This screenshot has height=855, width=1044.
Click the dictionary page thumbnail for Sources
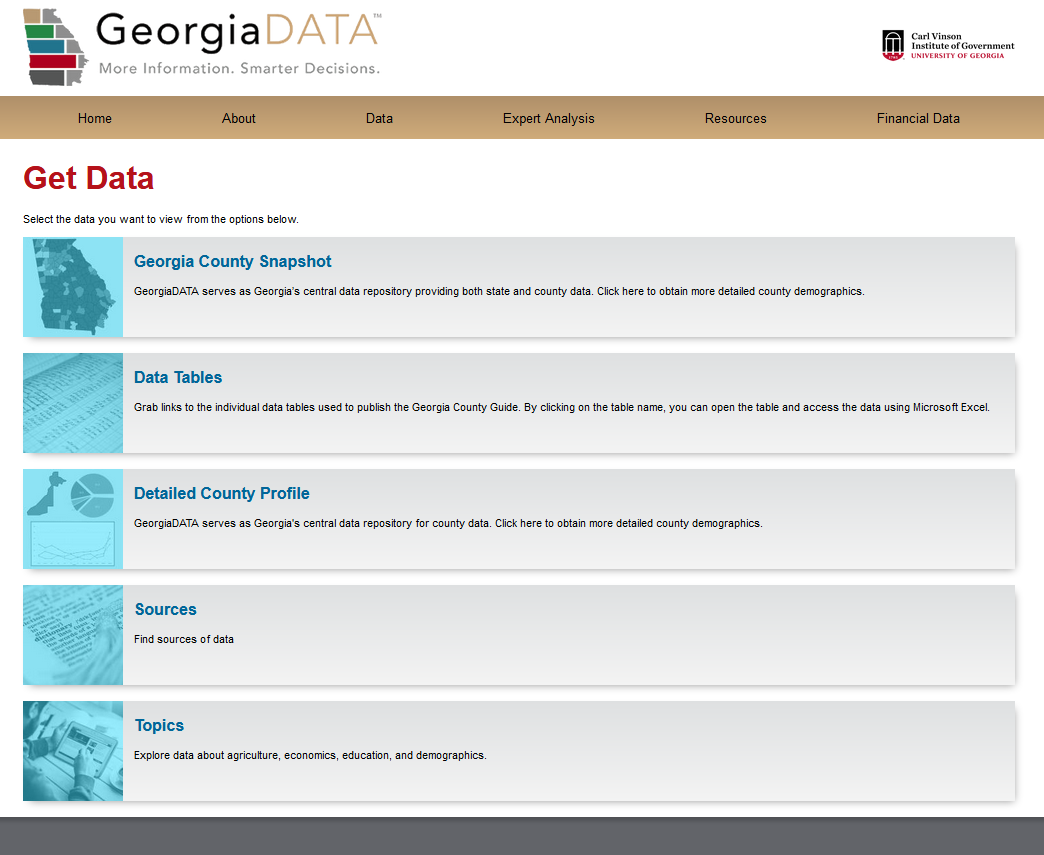73,635
